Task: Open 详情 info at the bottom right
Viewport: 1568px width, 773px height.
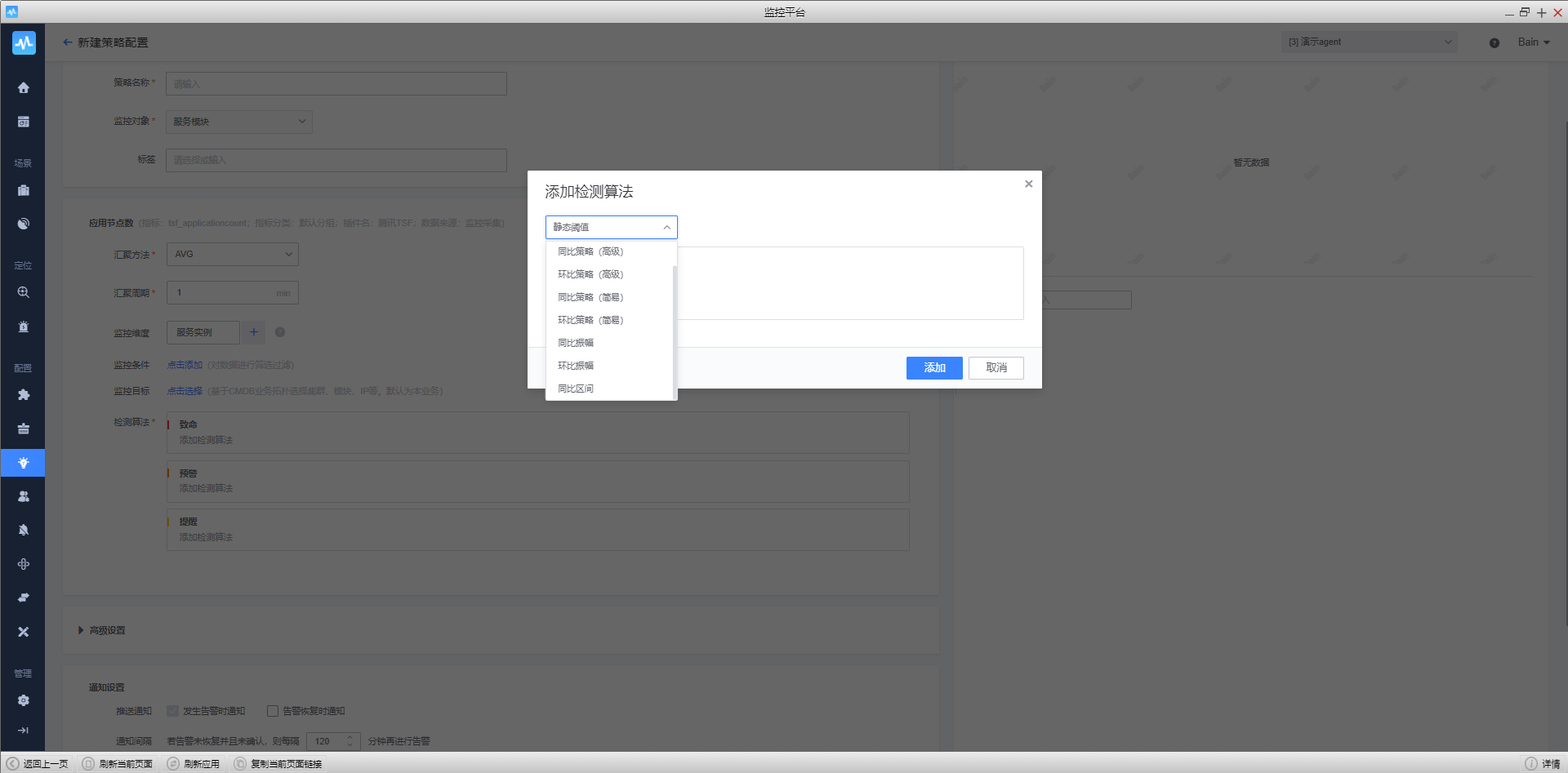Action: click(1543, 764)
